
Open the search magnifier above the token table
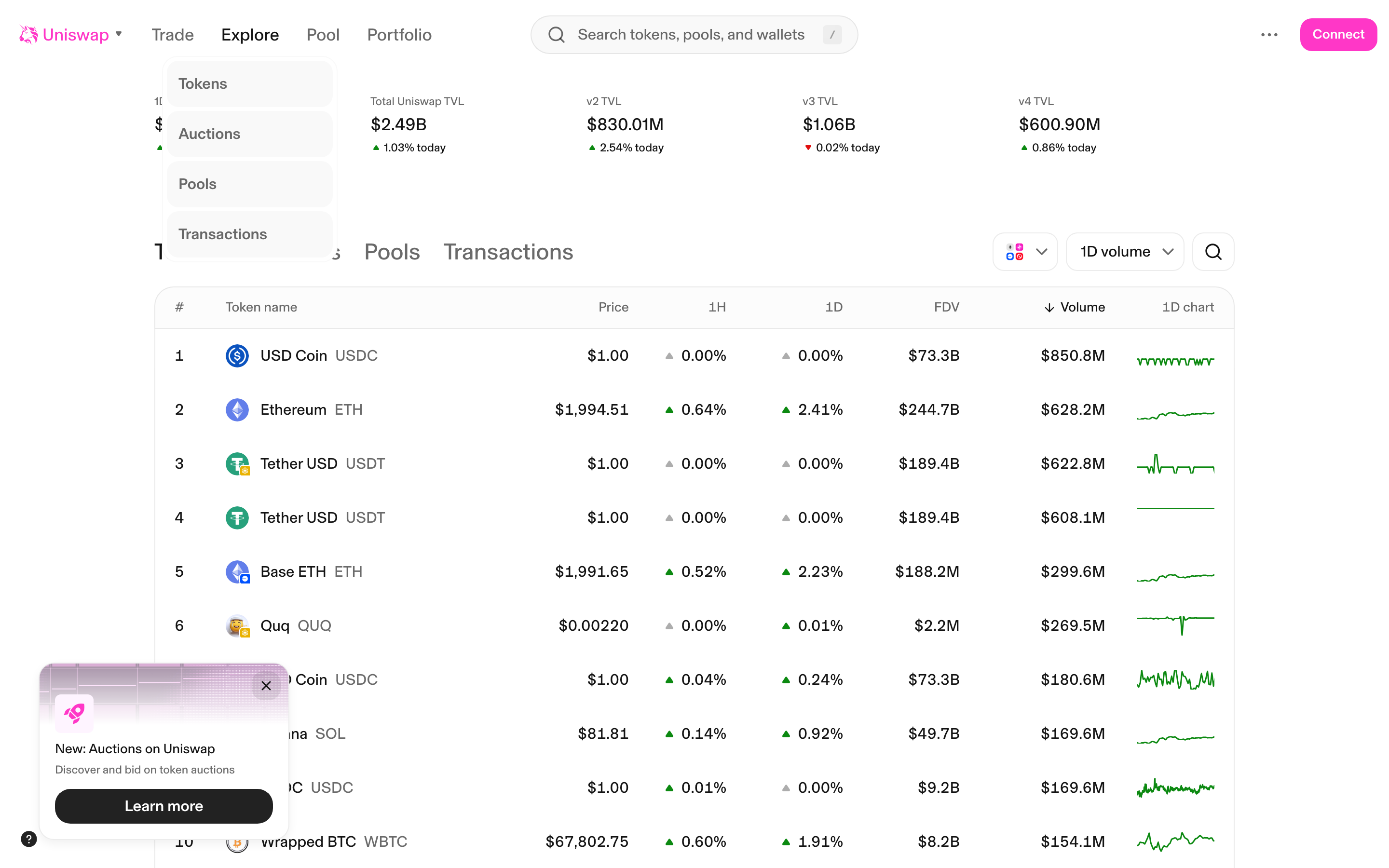[1213, 251]
